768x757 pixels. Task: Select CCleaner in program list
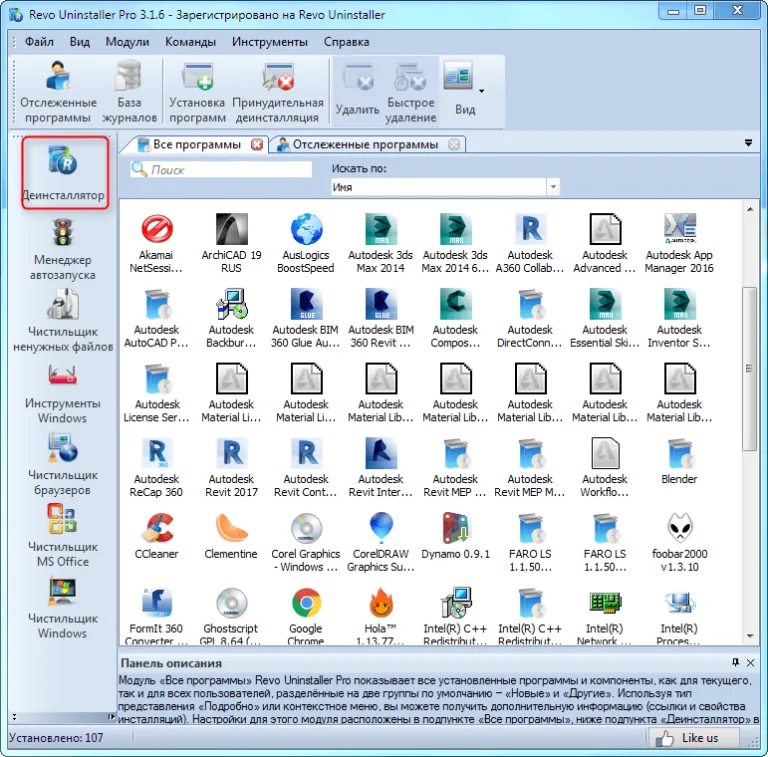[x=157, y=536]
